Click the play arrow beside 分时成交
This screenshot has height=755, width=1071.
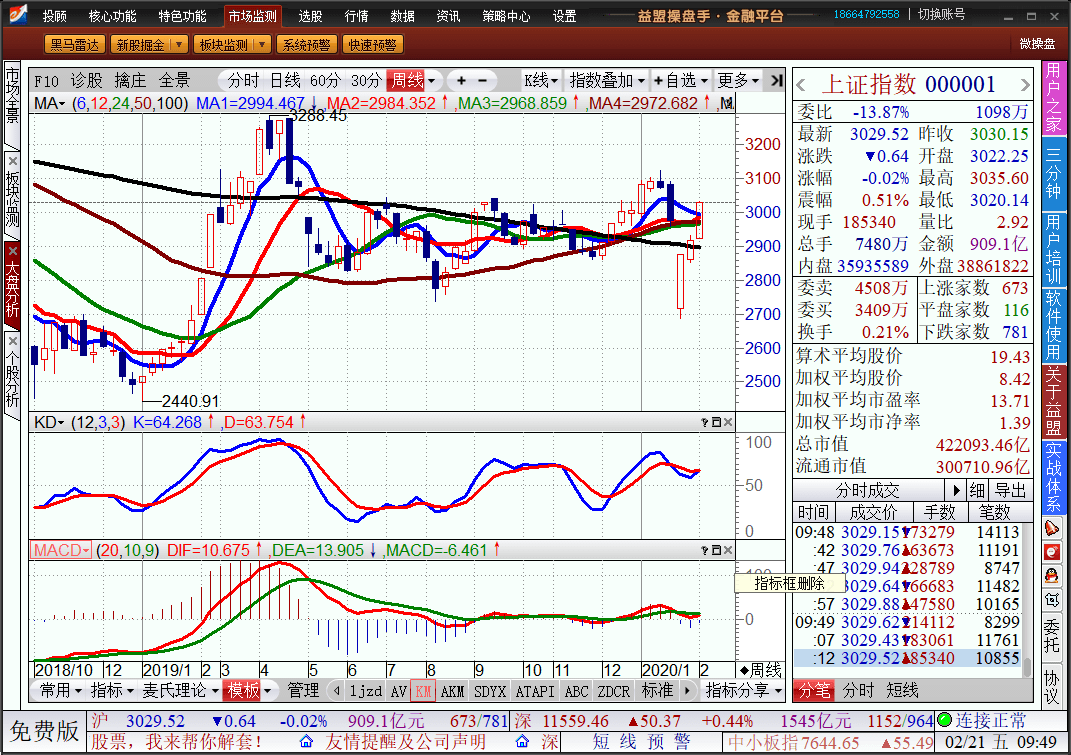click(x=956, y=490)
